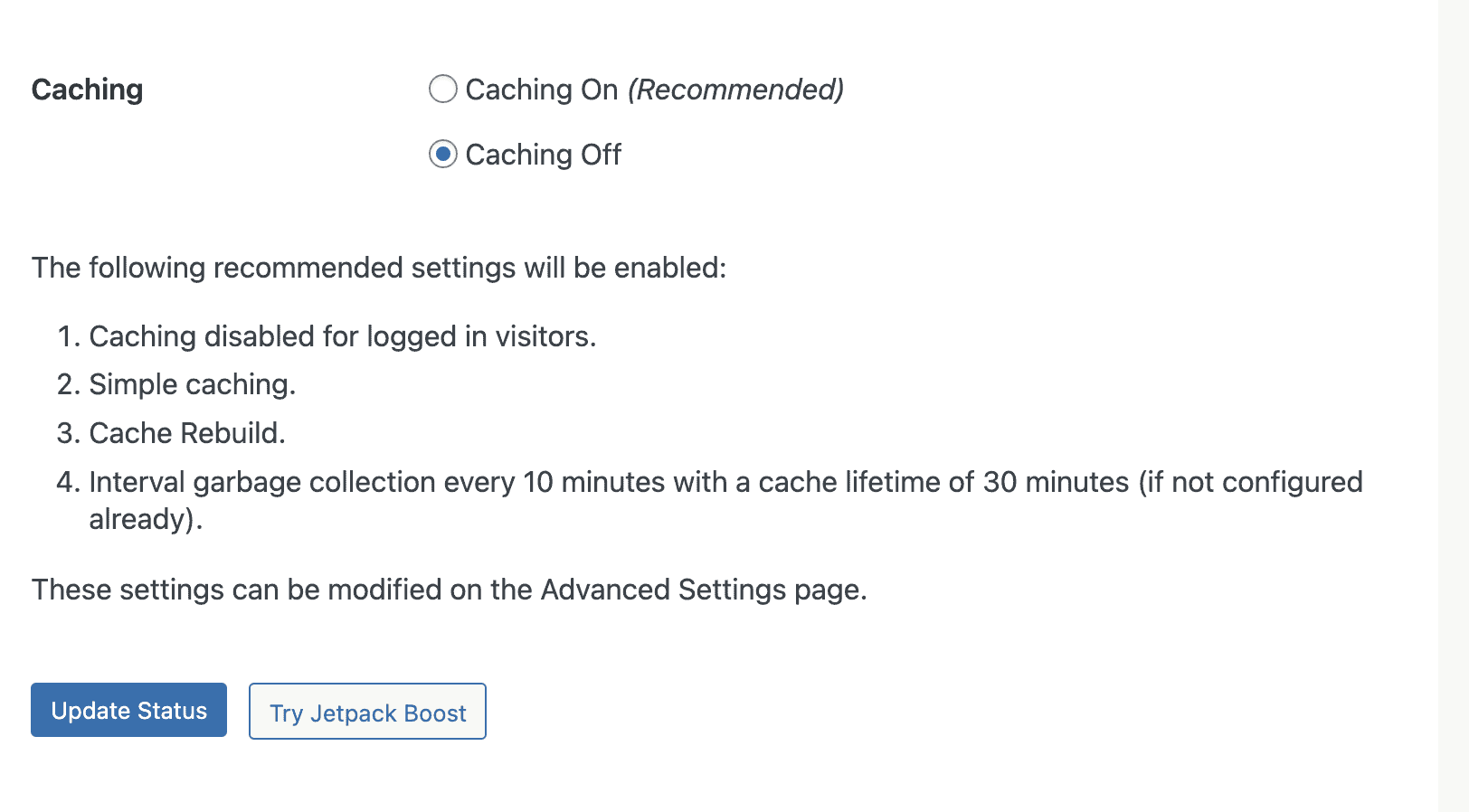Click the list number '1.' marker
The height and width of the screenshot is (812, 1469).
pos(69,336)
